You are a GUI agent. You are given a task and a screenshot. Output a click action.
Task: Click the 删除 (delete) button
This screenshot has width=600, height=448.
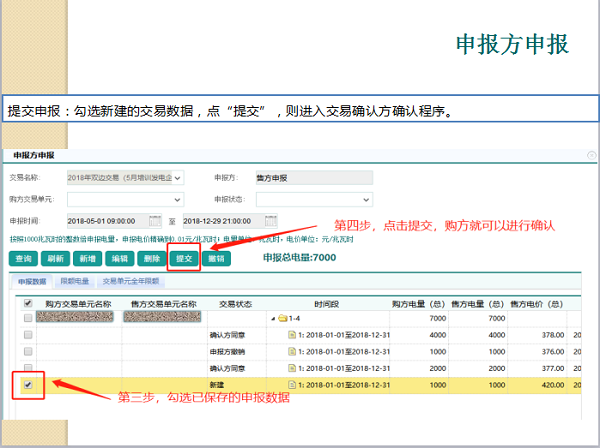pos(151,258)
